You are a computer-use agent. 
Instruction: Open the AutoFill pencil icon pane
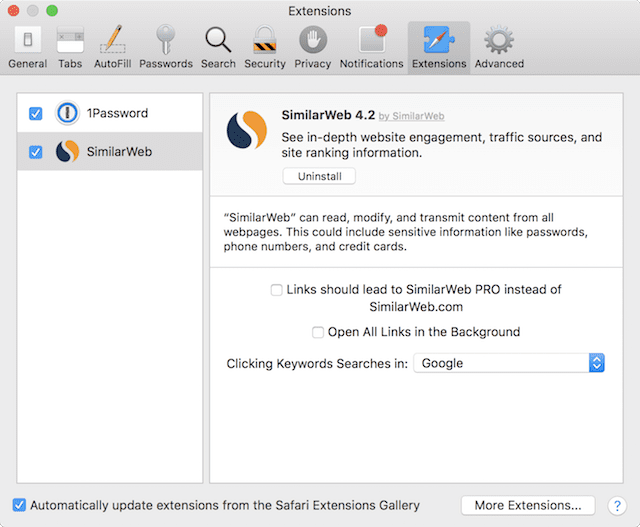(112, 46)
